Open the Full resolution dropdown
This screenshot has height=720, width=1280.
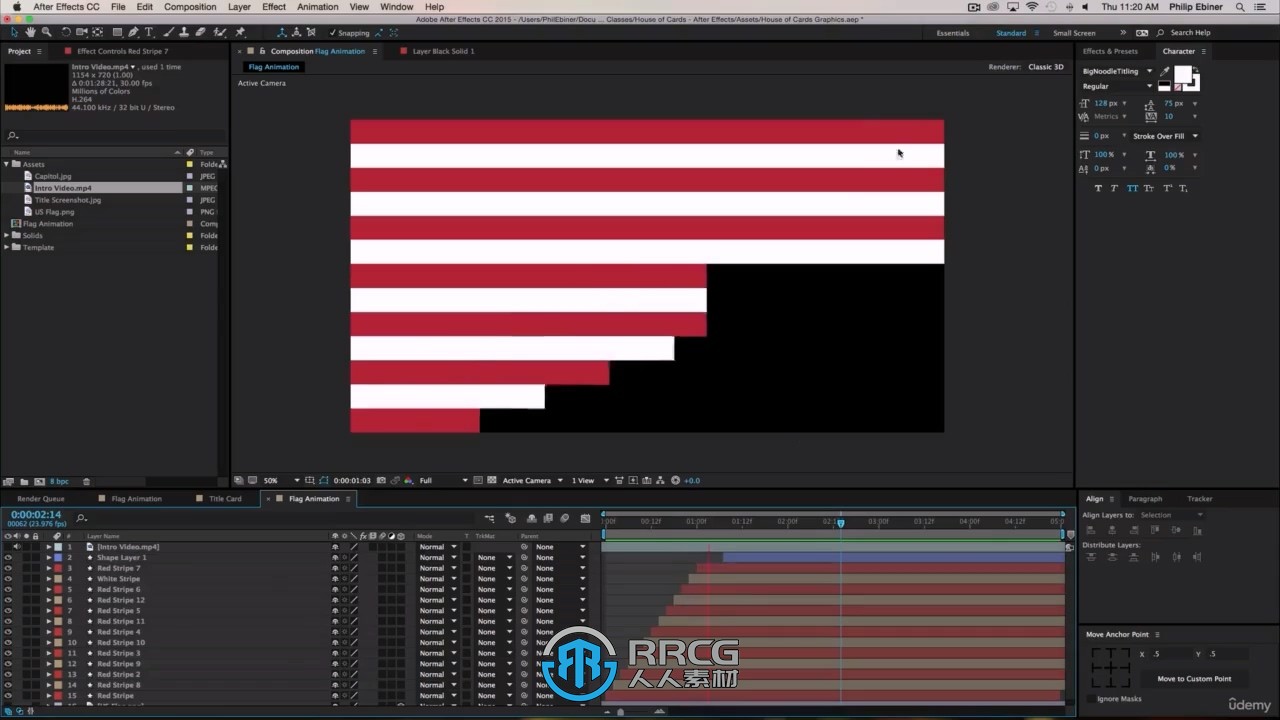pos(443,480)
